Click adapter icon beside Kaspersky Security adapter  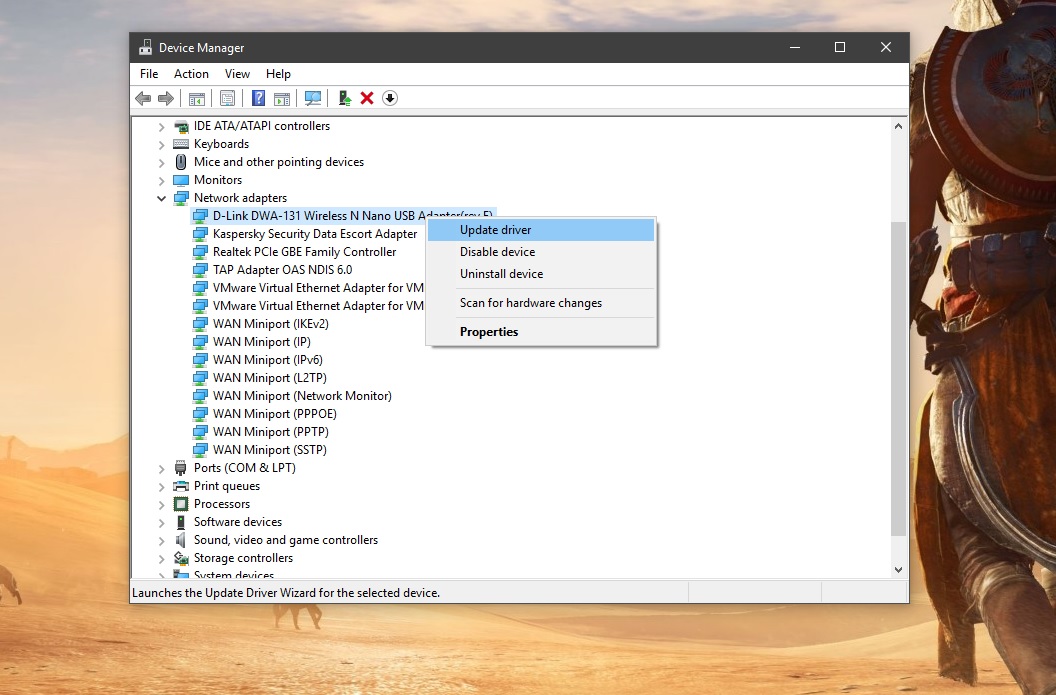point(200,234)
